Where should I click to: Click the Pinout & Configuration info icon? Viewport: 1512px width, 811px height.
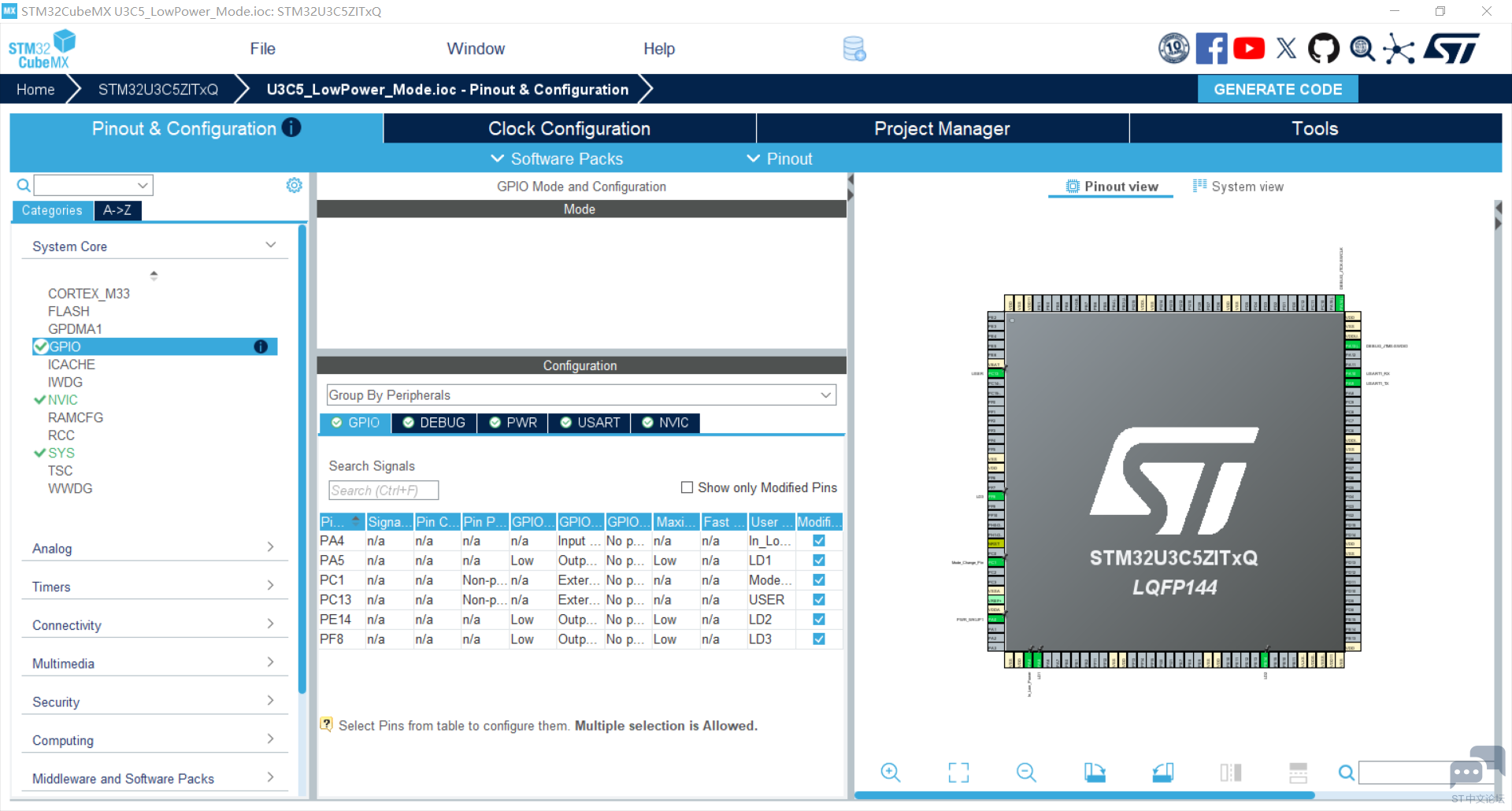(291, 128)
